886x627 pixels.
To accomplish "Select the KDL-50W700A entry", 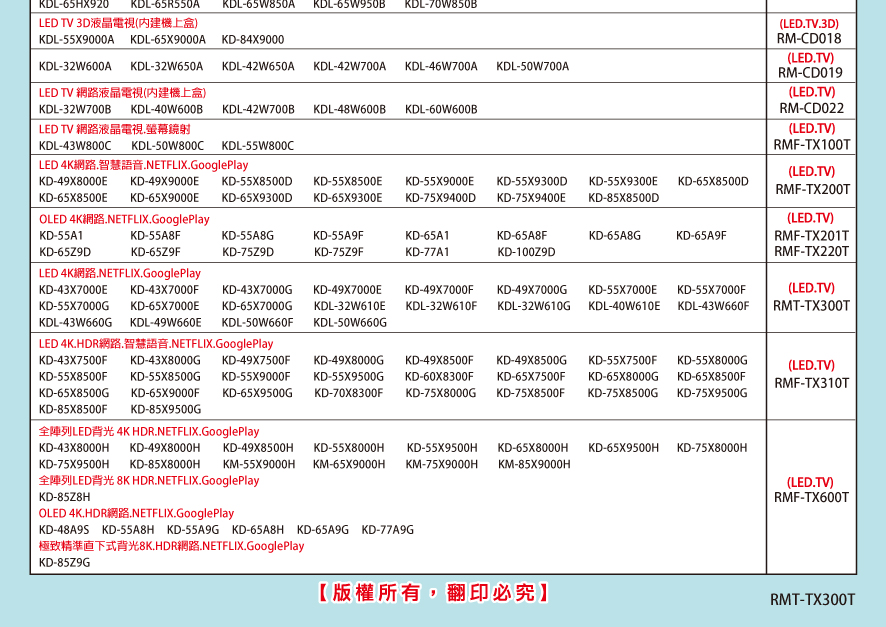I will [533, 66].
